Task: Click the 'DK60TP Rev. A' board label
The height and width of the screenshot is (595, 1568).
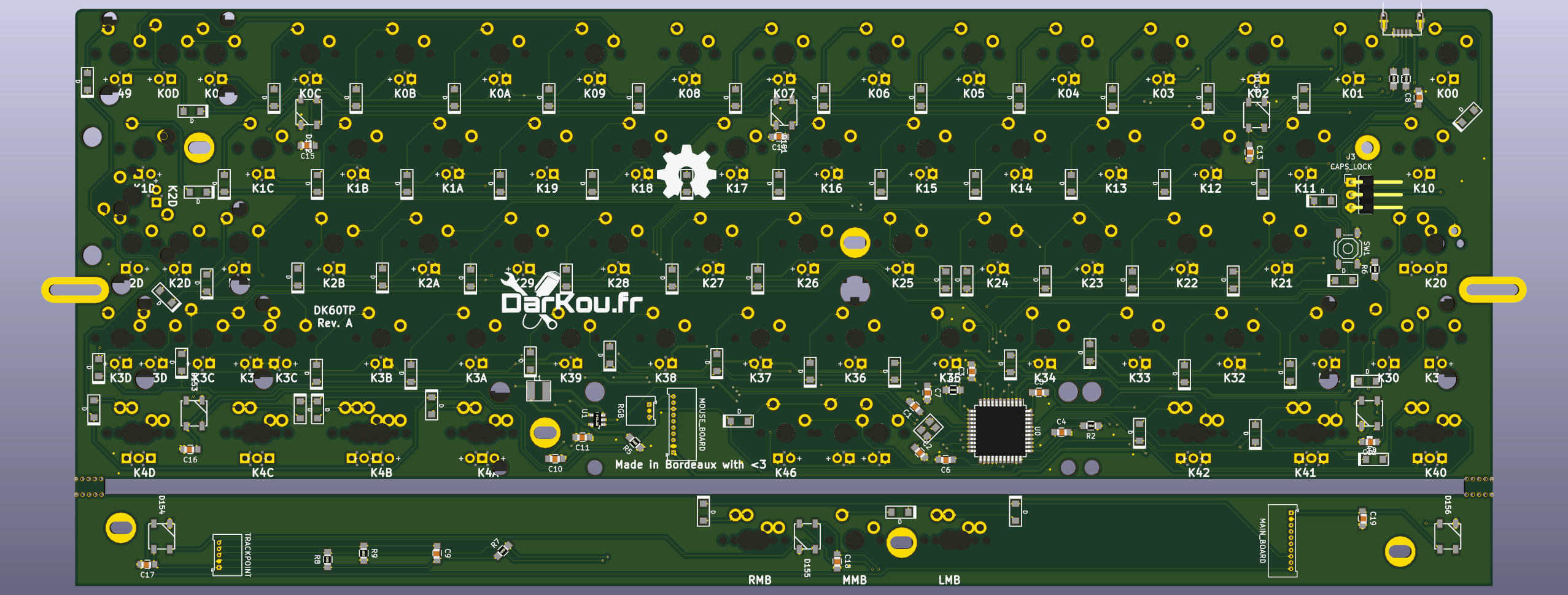Action: (335, 316)
